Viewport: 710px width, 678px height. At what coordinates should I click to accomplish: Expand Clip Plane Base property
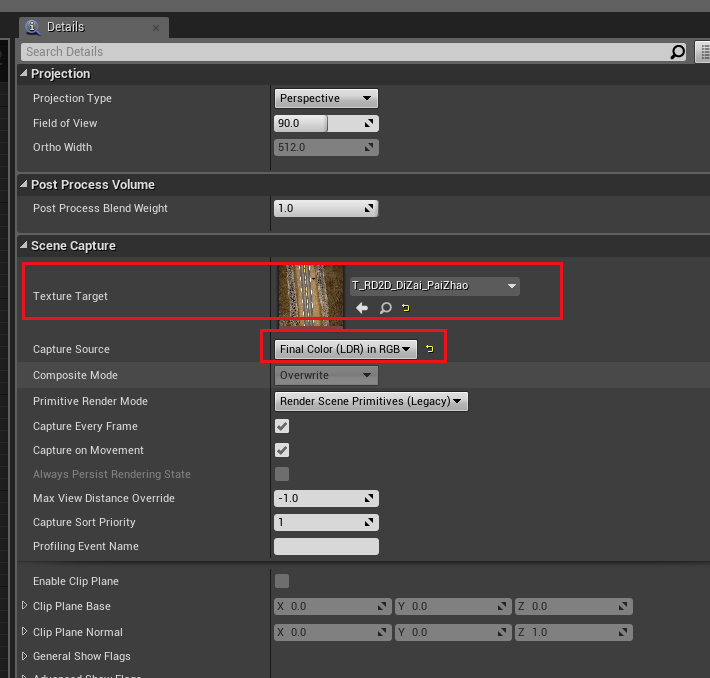tap(24, 606)
